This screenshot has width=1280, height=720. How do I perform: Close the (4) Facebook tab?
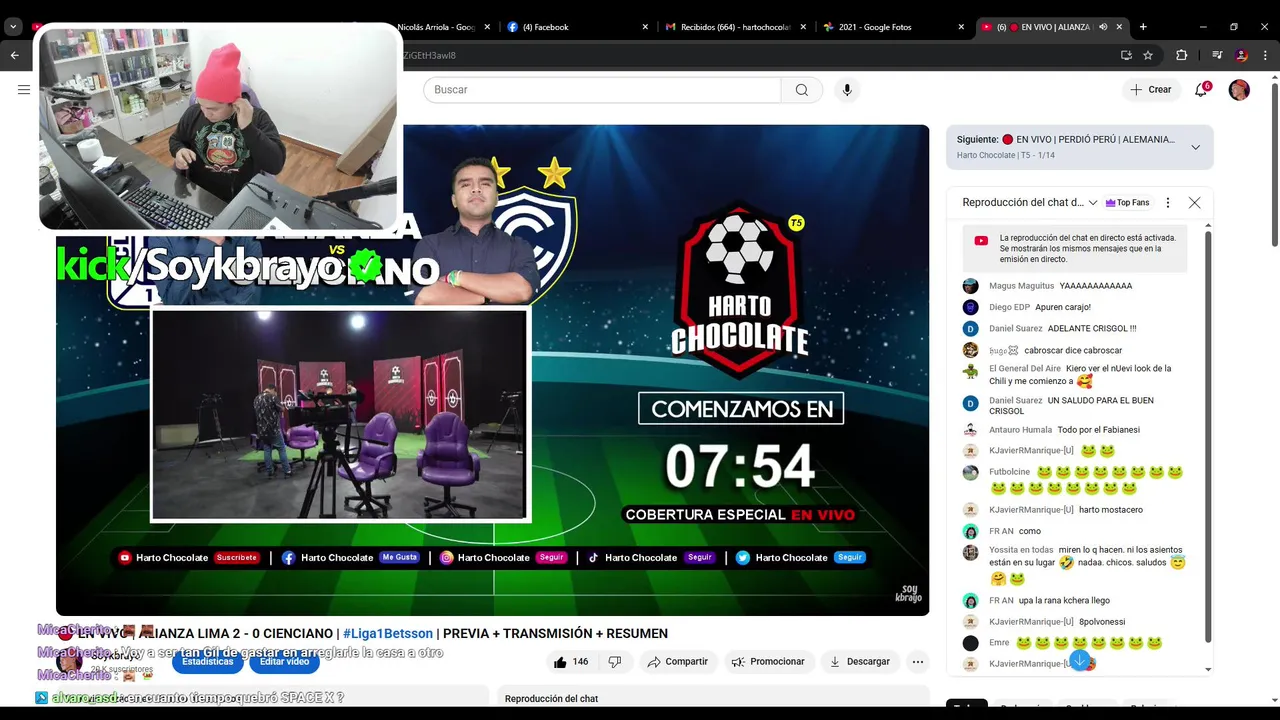[x=645, y=27]
